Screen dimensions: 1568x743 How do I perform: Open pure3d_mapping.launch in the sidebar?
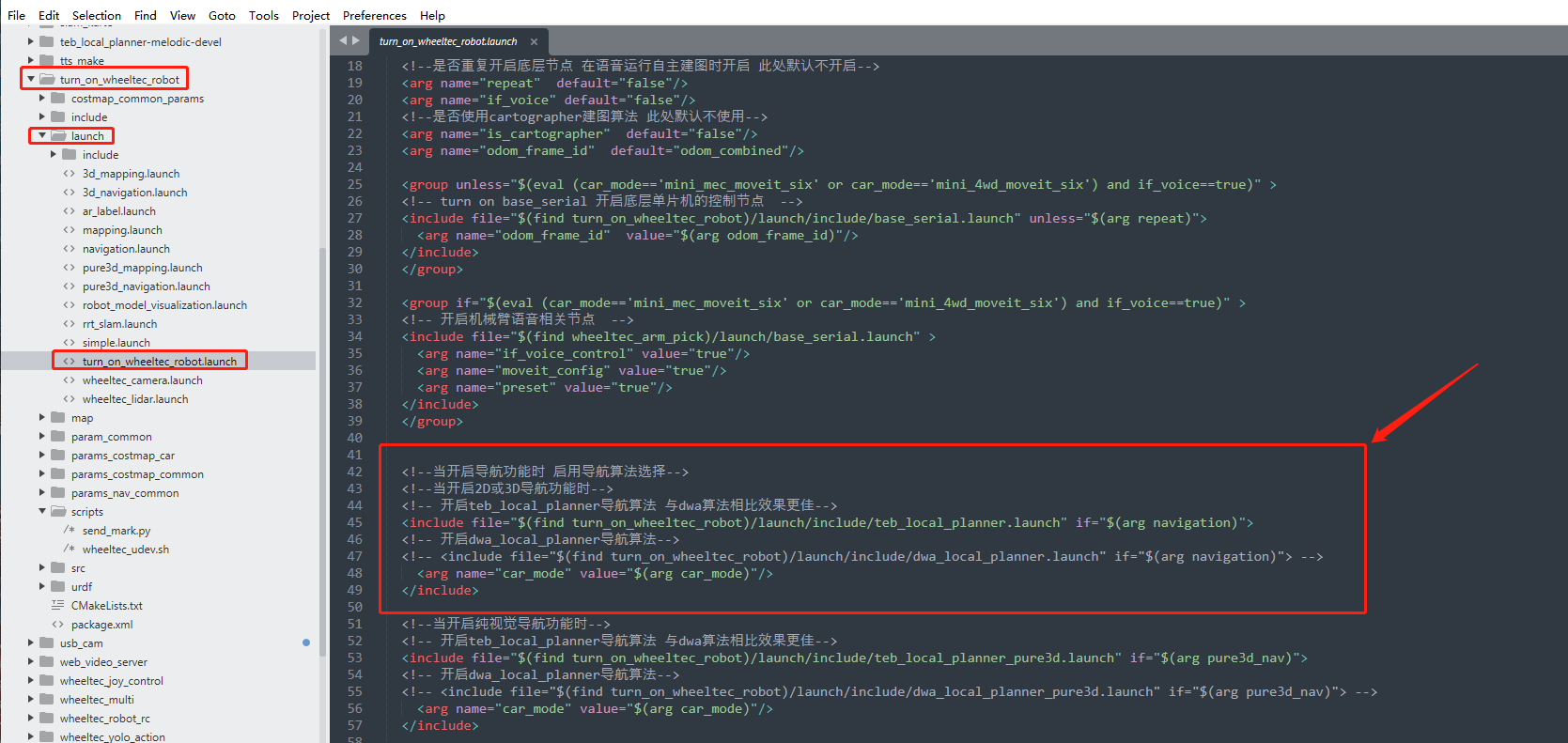(143, 268)
